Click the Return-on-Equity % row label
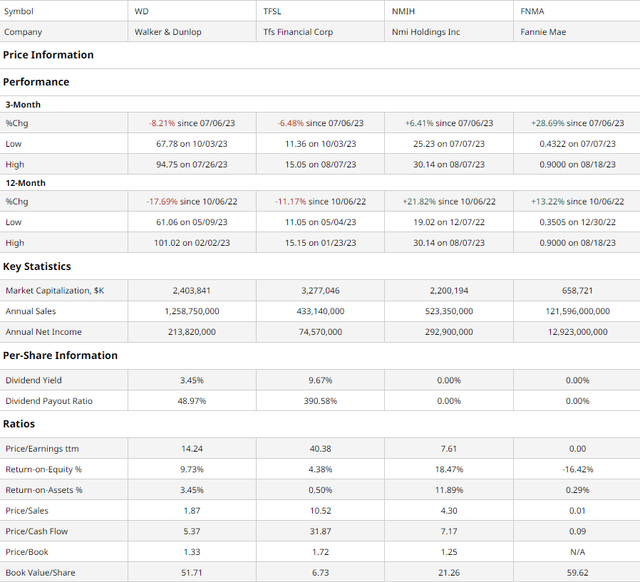Viewport: 640px width, 582px height. click(44, 469)
